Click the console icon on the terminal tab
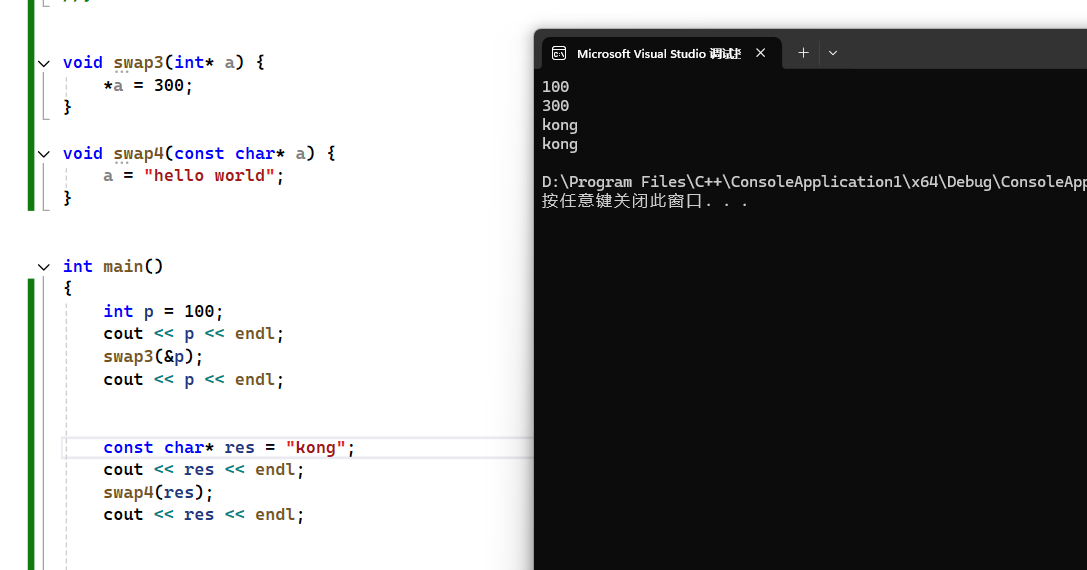The width and height of the screenshot is (1087, 570). click(x=559, y=54)
